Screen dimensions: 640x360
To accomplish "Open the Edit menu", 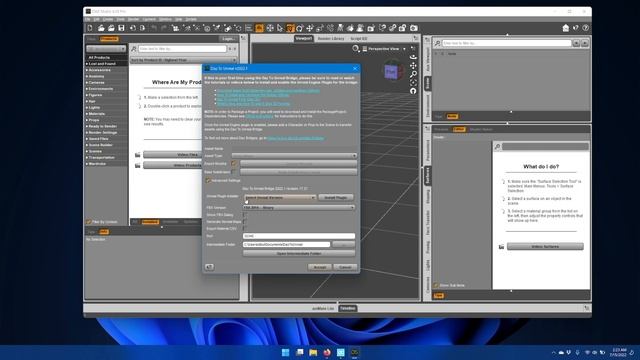I will pyautogui.click(x=96, y=19).
